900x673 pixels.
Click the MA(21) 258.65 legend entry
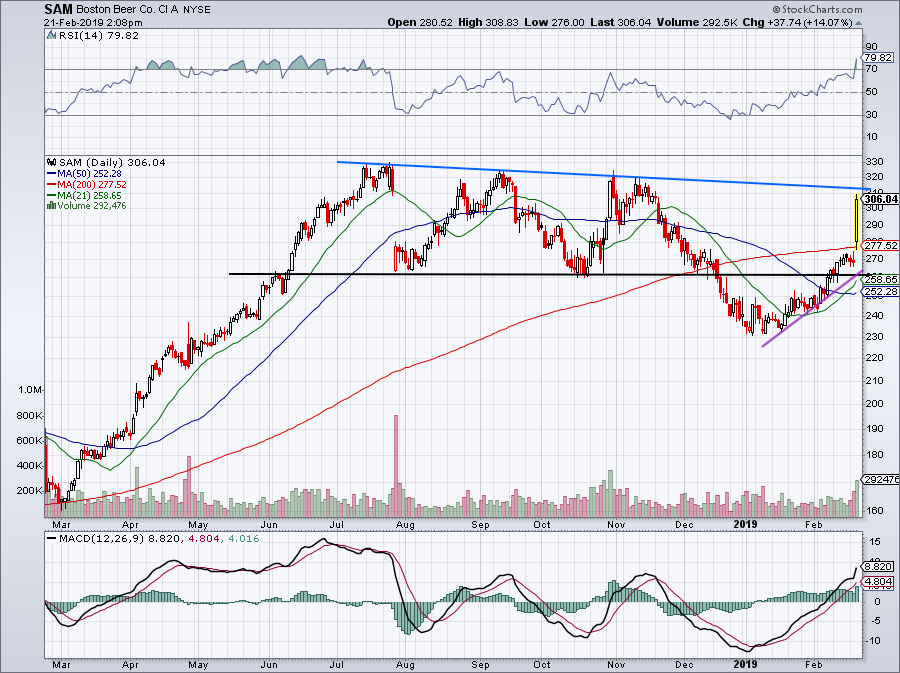[84, 195]
